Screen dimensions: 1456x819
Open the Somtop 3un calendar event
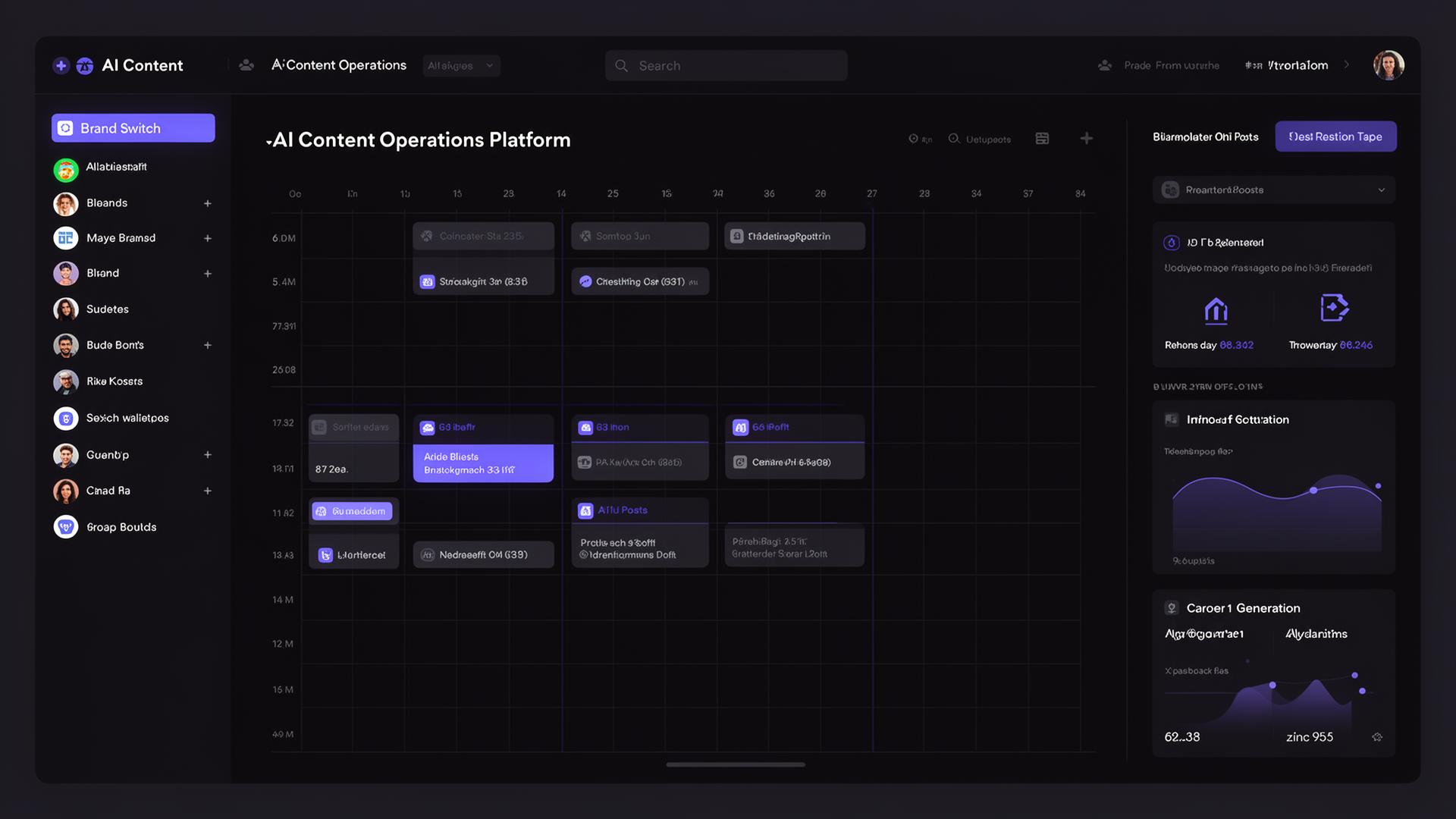[640, 236]
